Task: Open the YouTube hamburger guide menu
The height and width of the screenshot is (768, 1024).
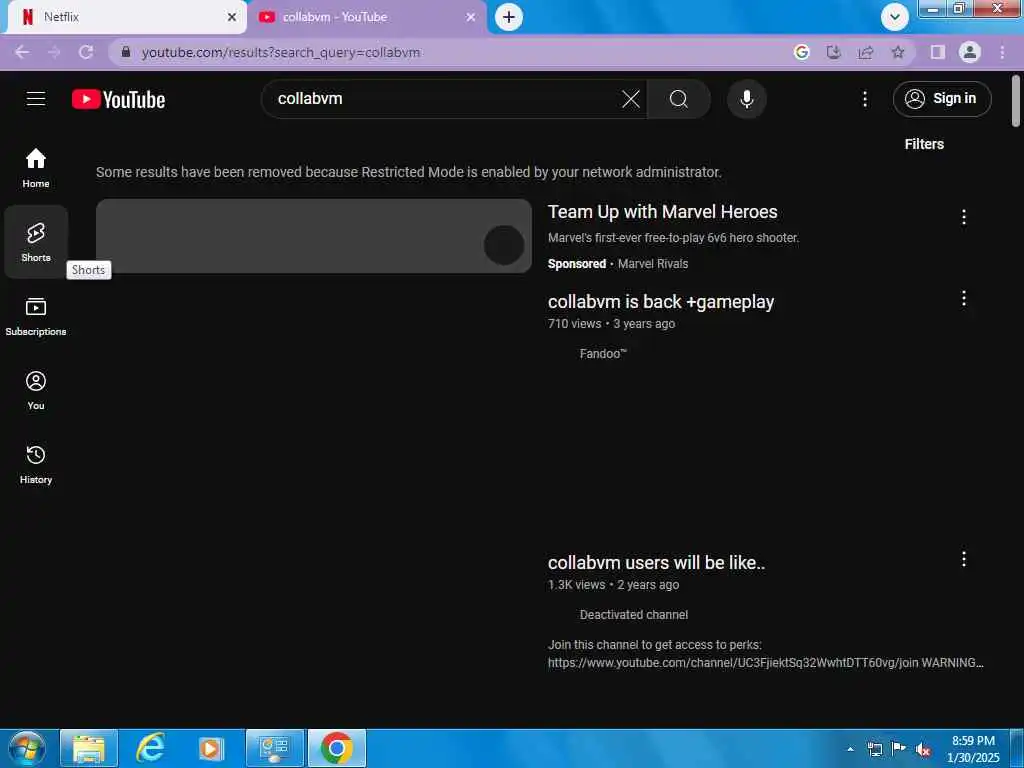Action: coord(36,99)
